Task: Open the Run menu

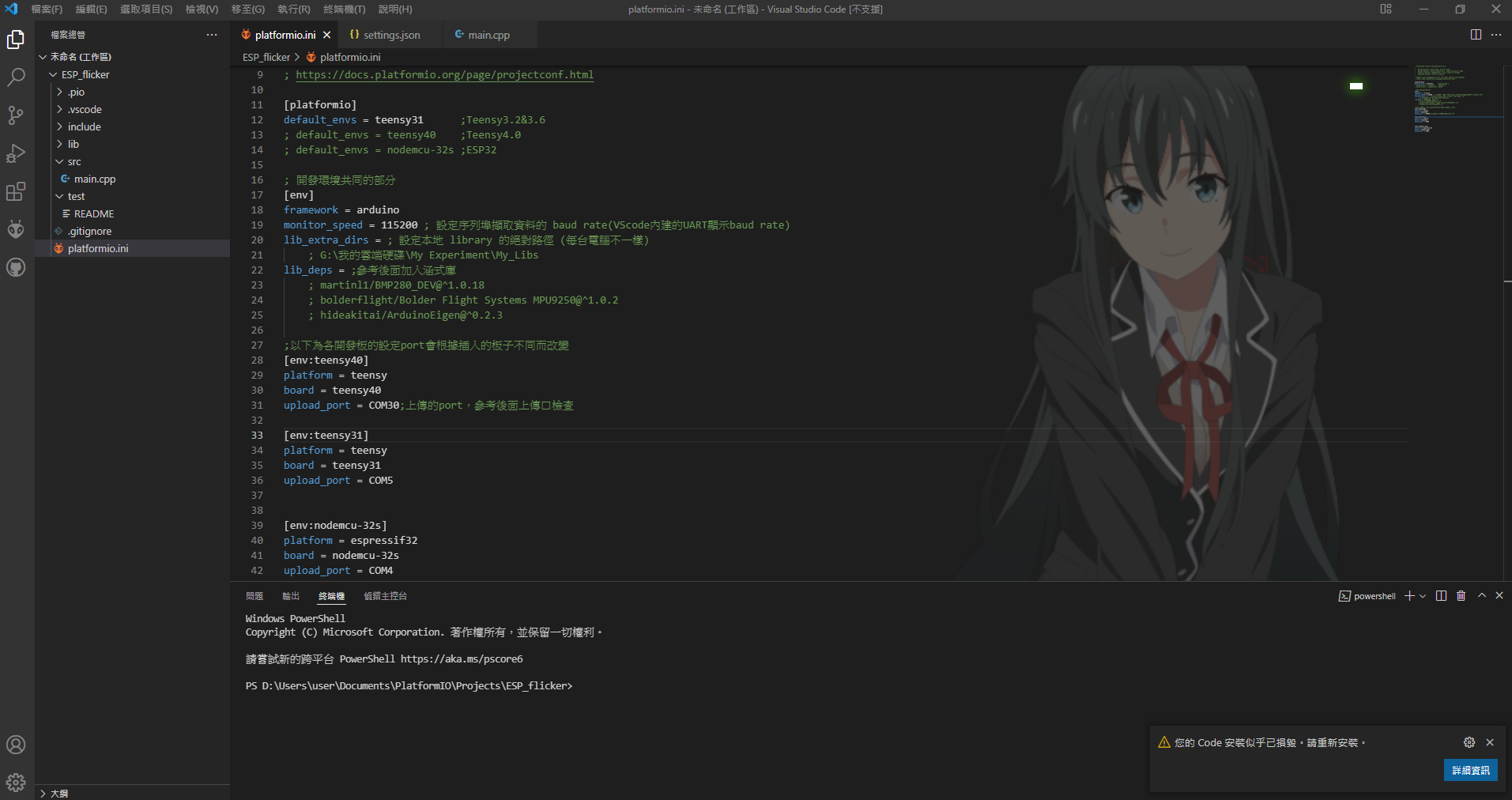Action: (294, 9)
